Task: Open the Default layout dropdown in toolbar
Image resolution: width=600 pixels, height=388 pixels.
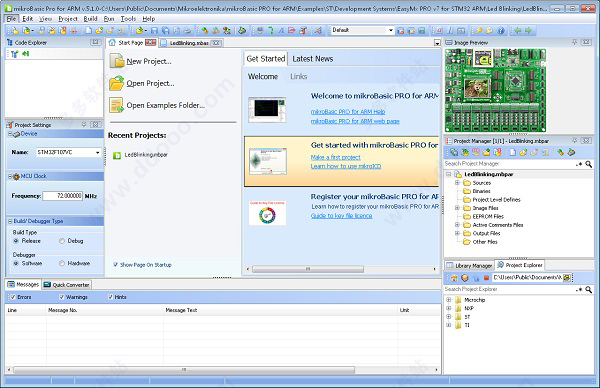Action: click(x=390, y=30)
